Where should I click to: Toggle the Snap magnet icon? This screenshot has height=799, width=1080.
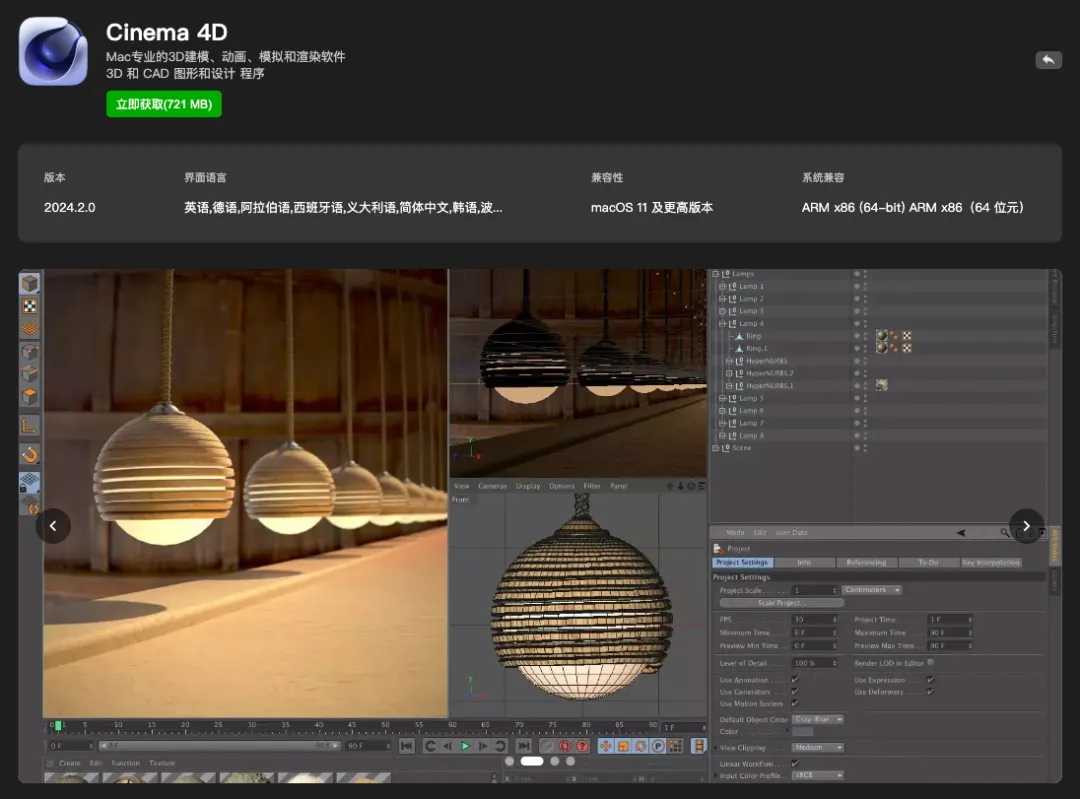coord(30,454)
